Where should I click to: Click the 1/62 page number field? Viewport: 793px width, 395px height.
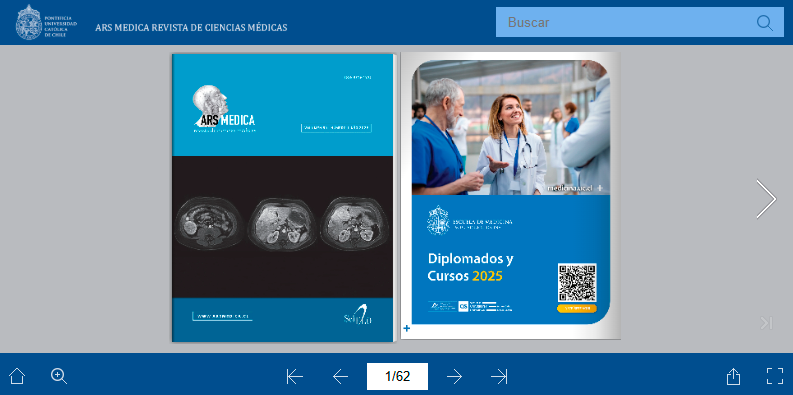[398, 376]
